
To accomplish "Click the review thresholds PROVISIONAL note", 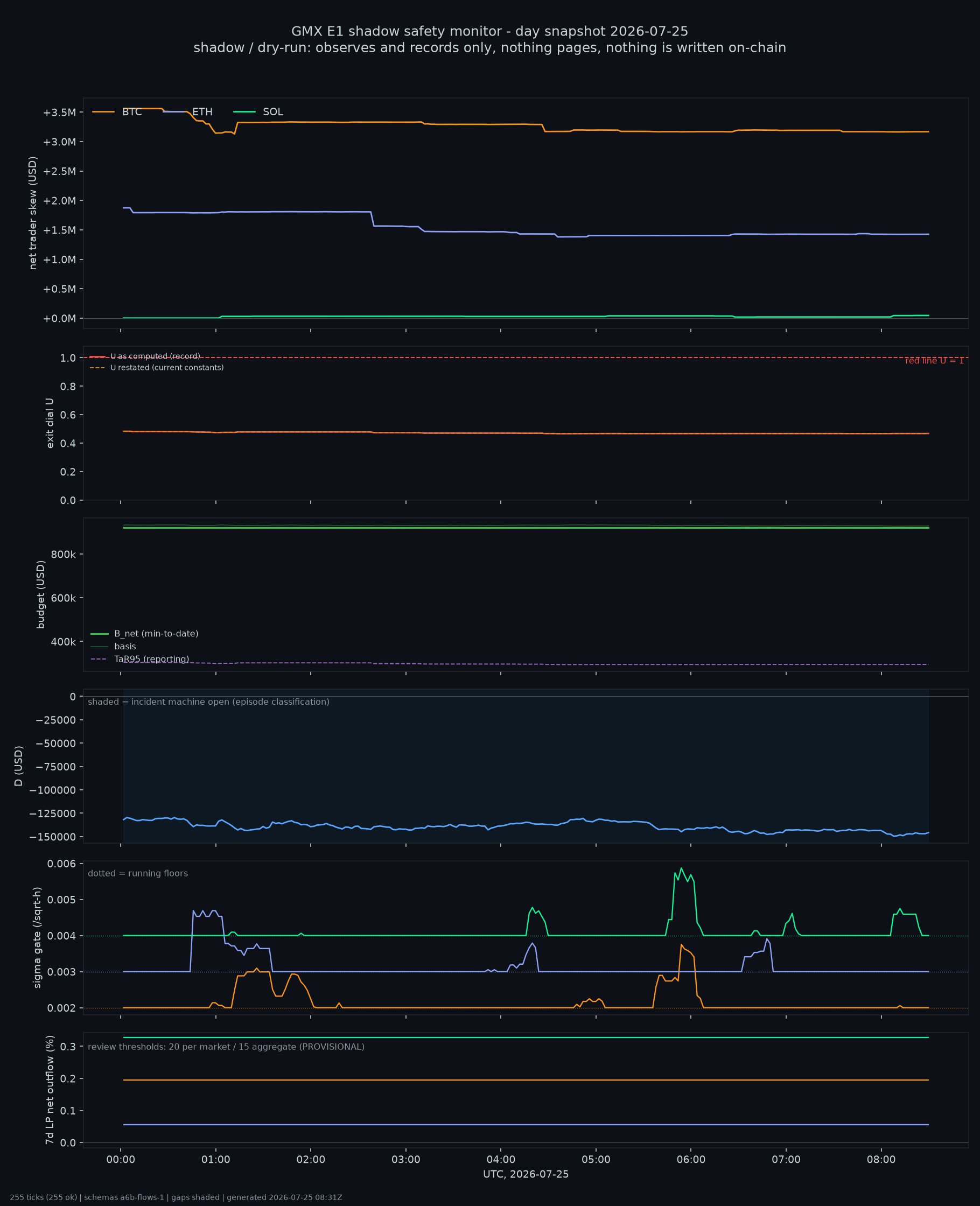I will point(226,1047).
